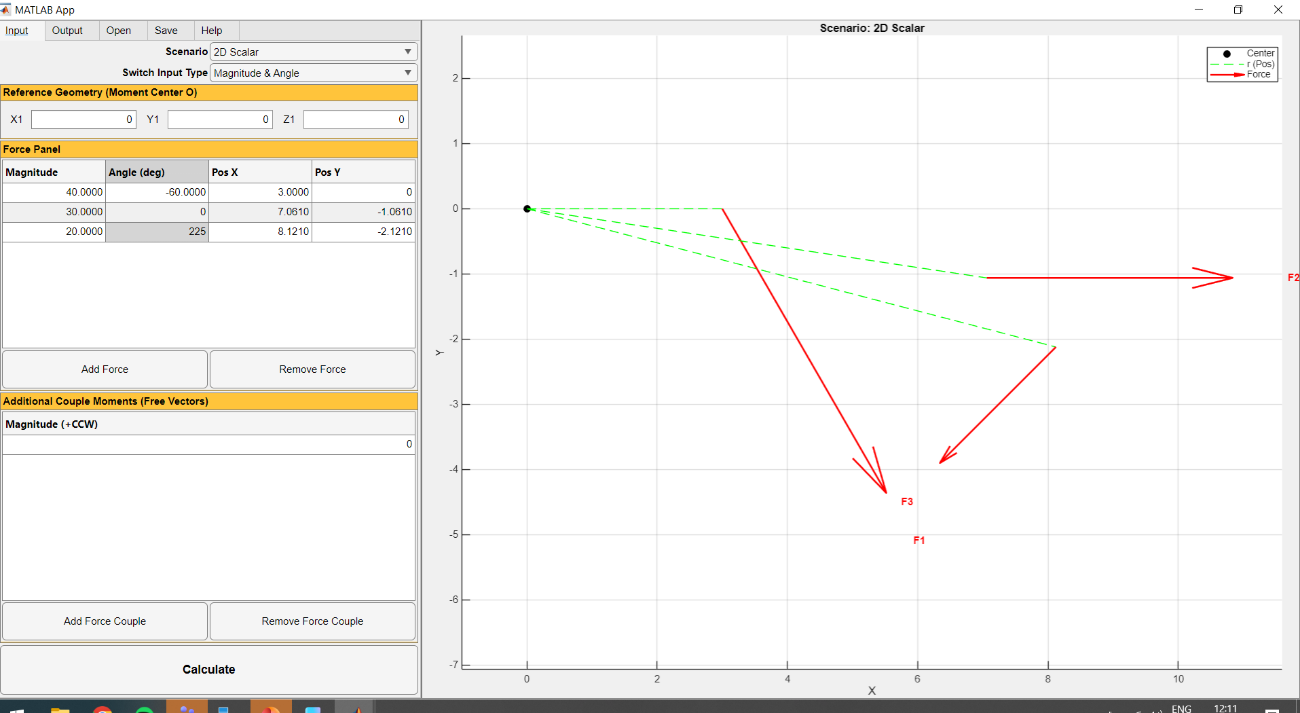Open the Open menu tab

tap(119, 30)
